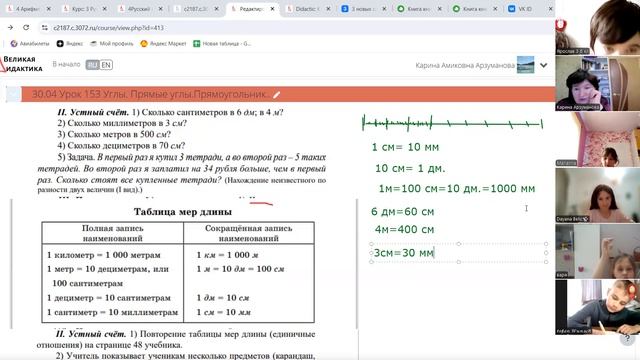Open the Яндекс Маркет bookmark

(163, 44)
